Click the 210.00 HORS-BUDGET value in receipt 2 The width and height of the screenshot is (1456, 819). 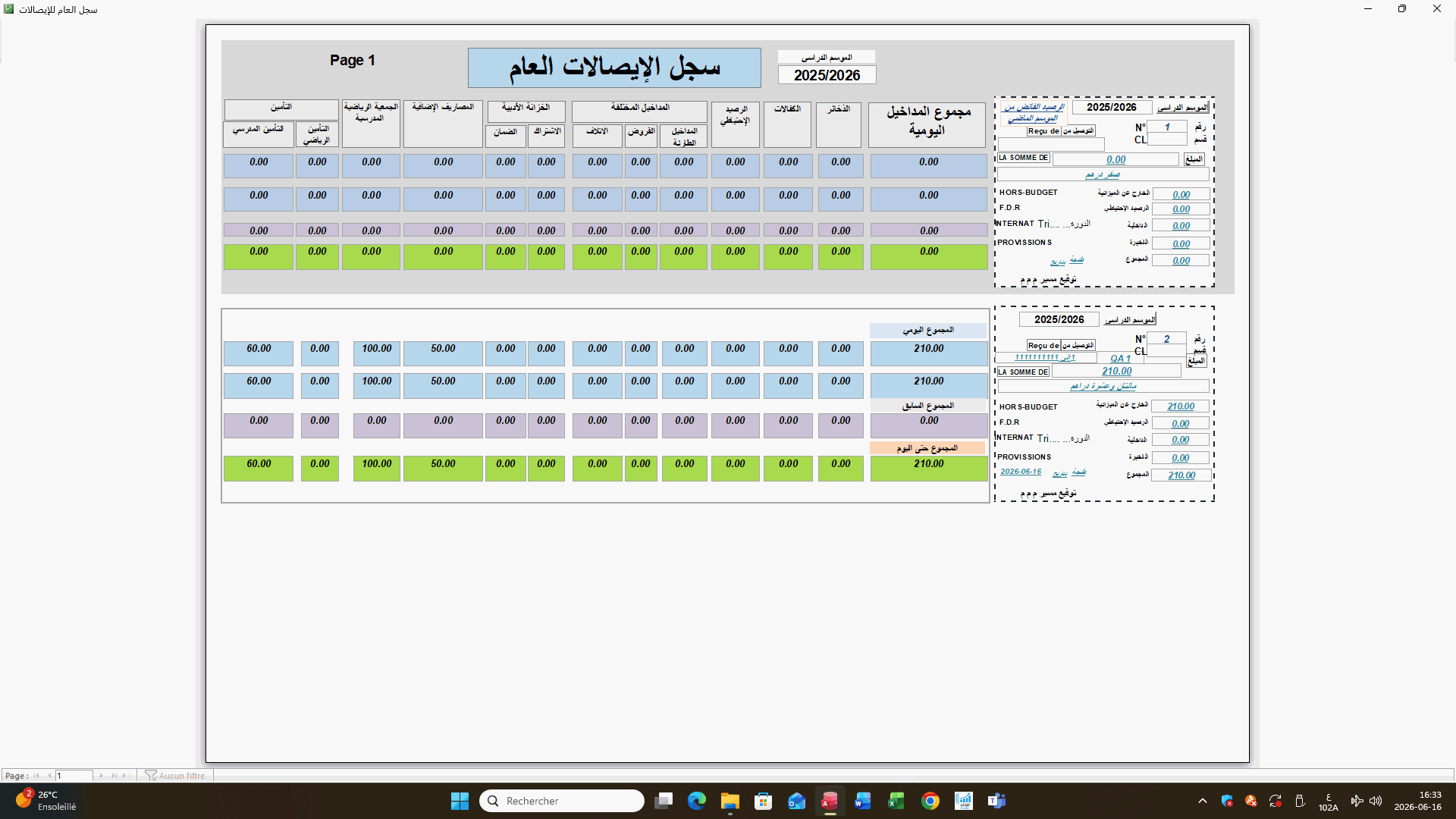click(x=1181, y=406)
